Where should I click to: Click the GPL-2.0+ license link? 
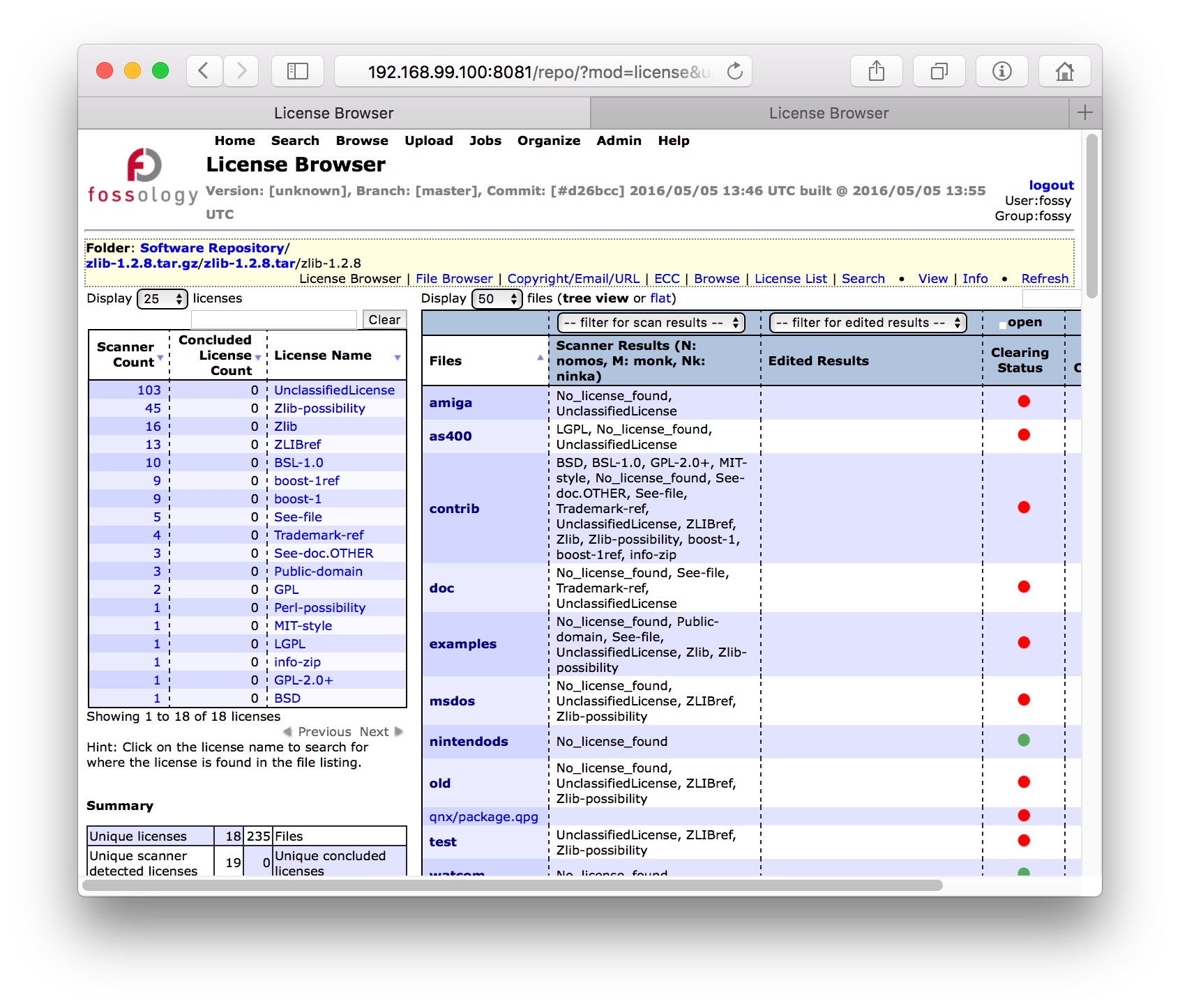click(x=303, y=680)
